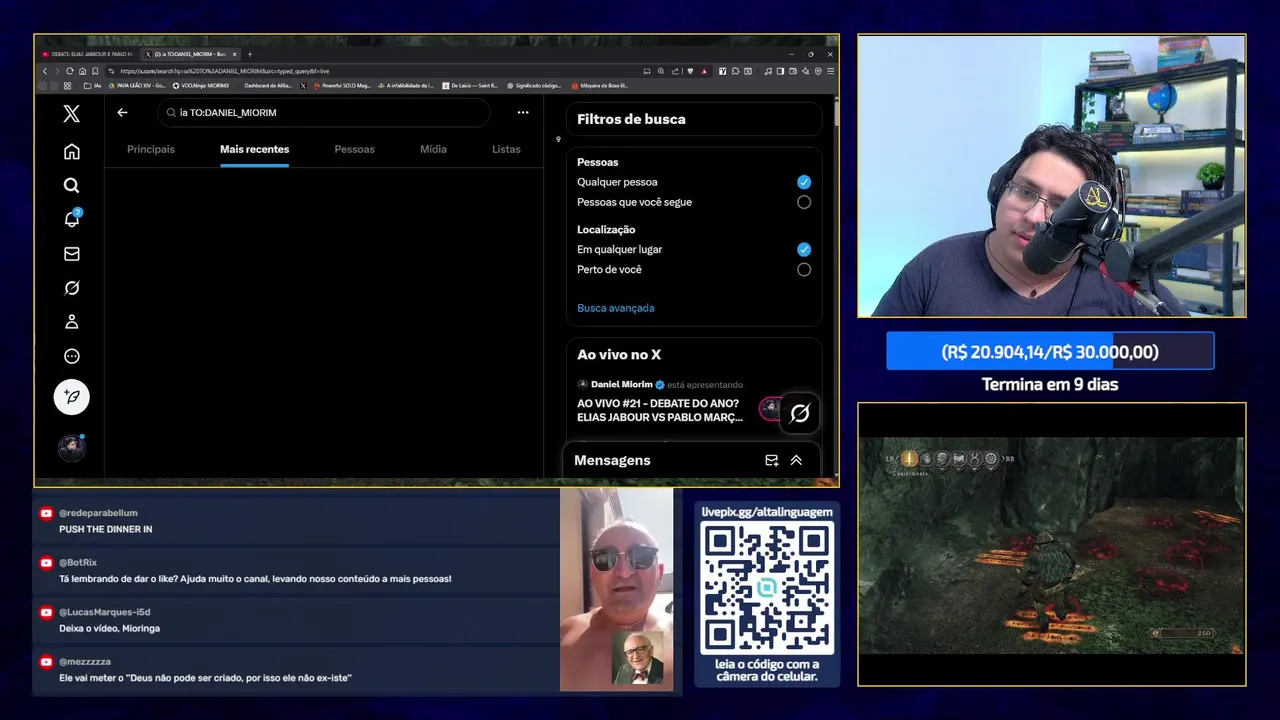This screenshot has width=1280, height=720.
Task: Click @redeparabellum chat username
Action: click(x=98, y=513)
